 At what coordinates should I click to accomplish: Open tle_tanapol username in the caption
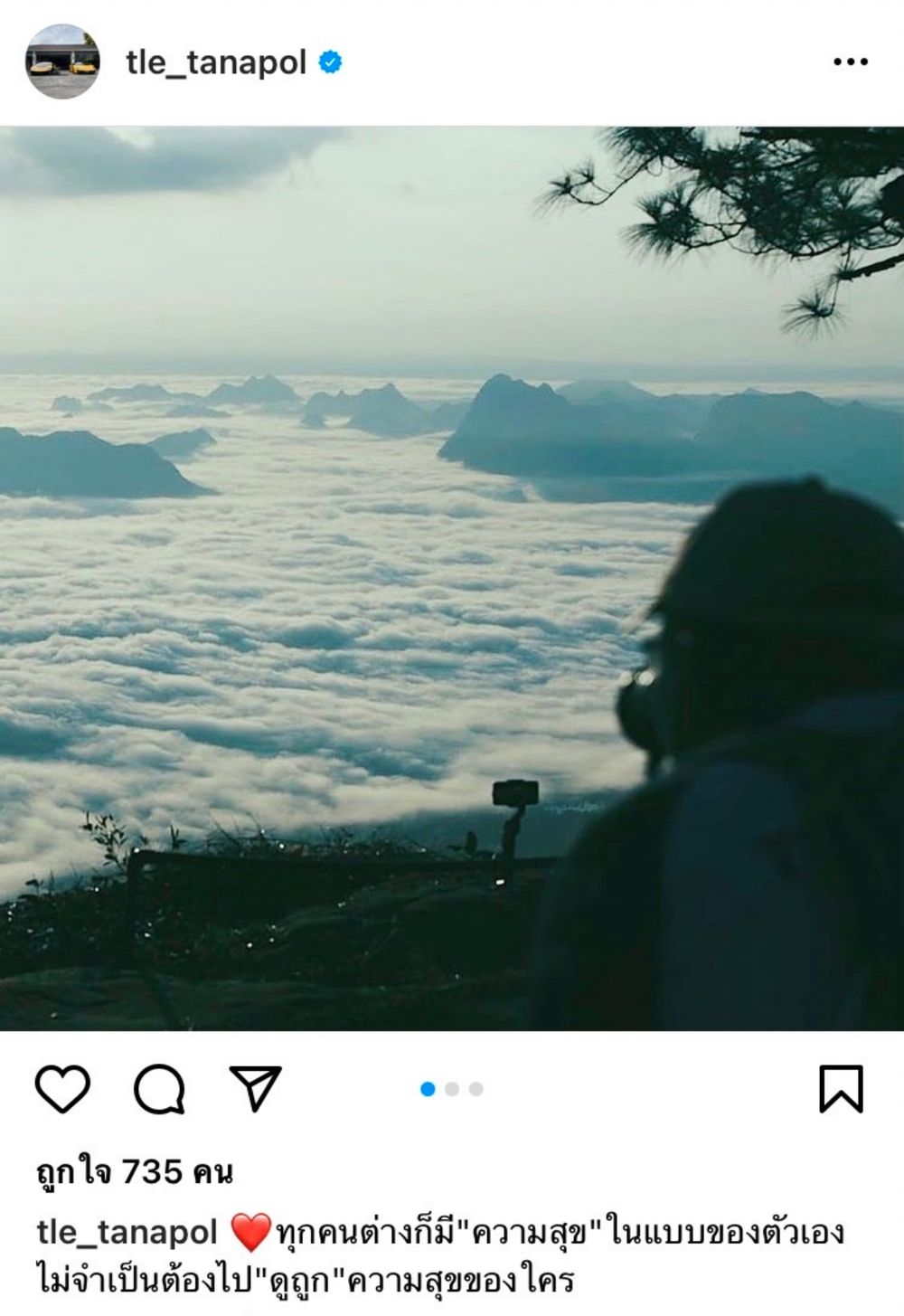tap(127, 1232)
